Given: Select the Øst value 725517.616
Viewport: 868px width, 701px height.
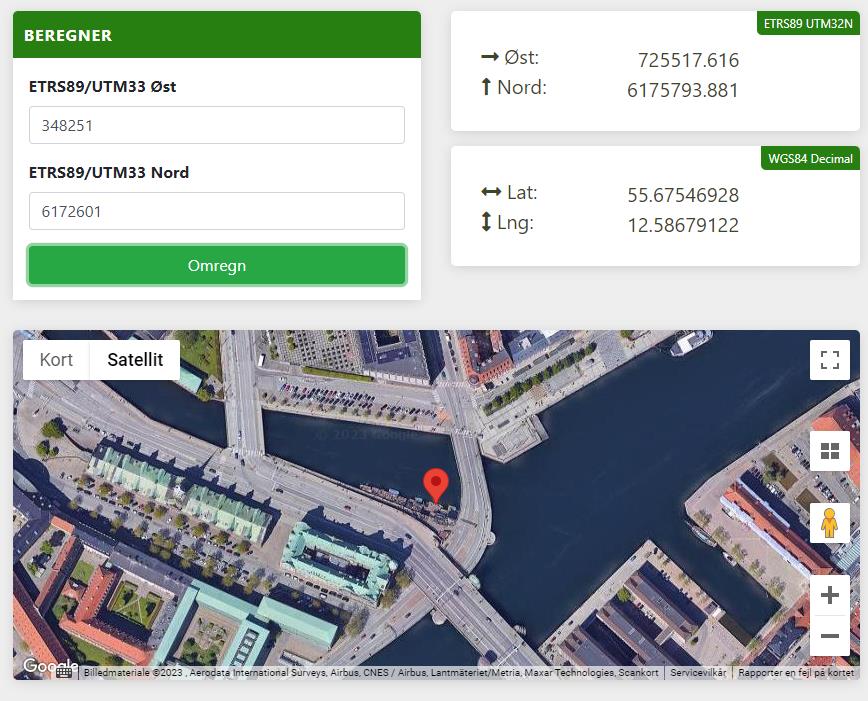Looking at the screenshot, I should [688, 60].
